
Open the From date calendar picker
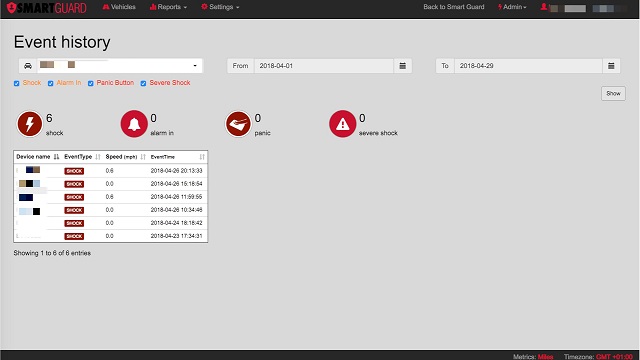click(402, 66)
